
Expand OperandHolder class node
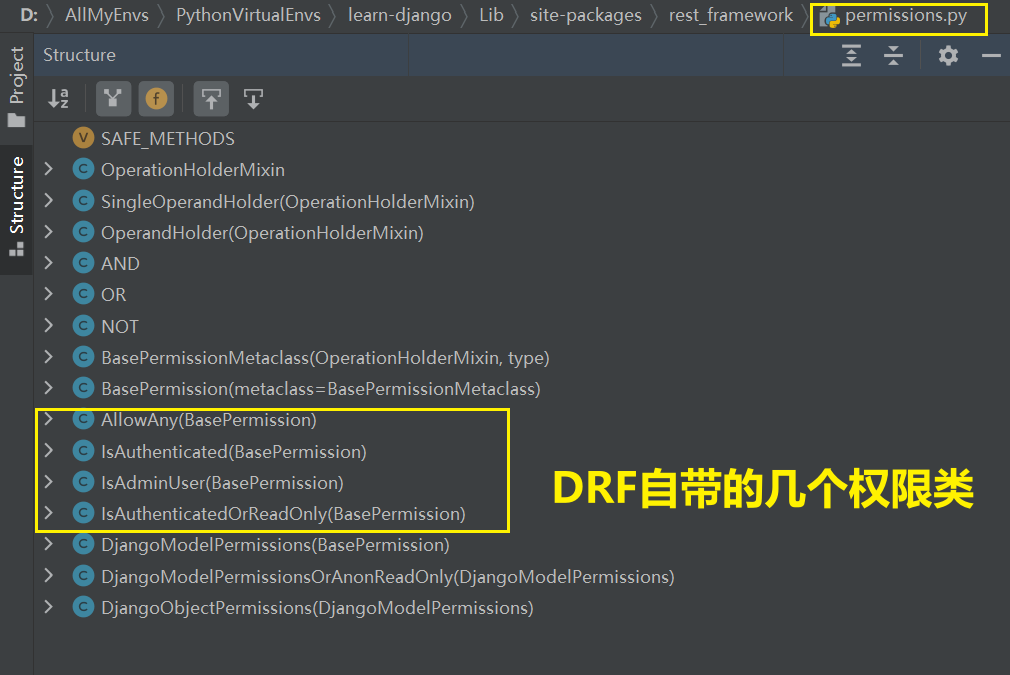[49, 231]
